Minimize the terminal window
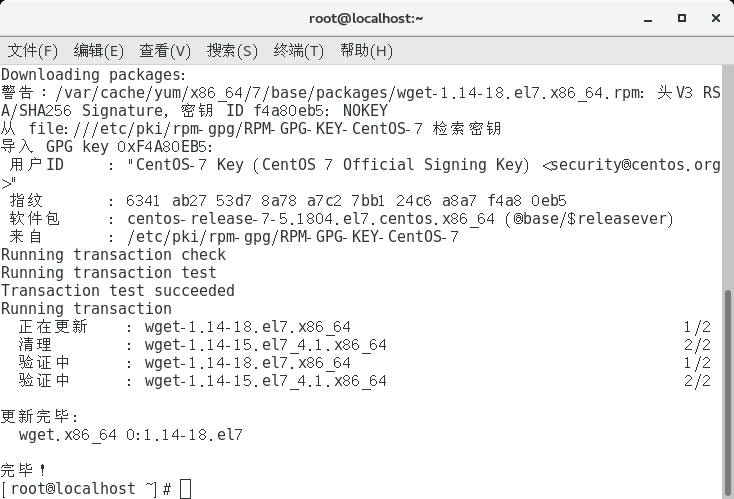 [x=648, y=19]
